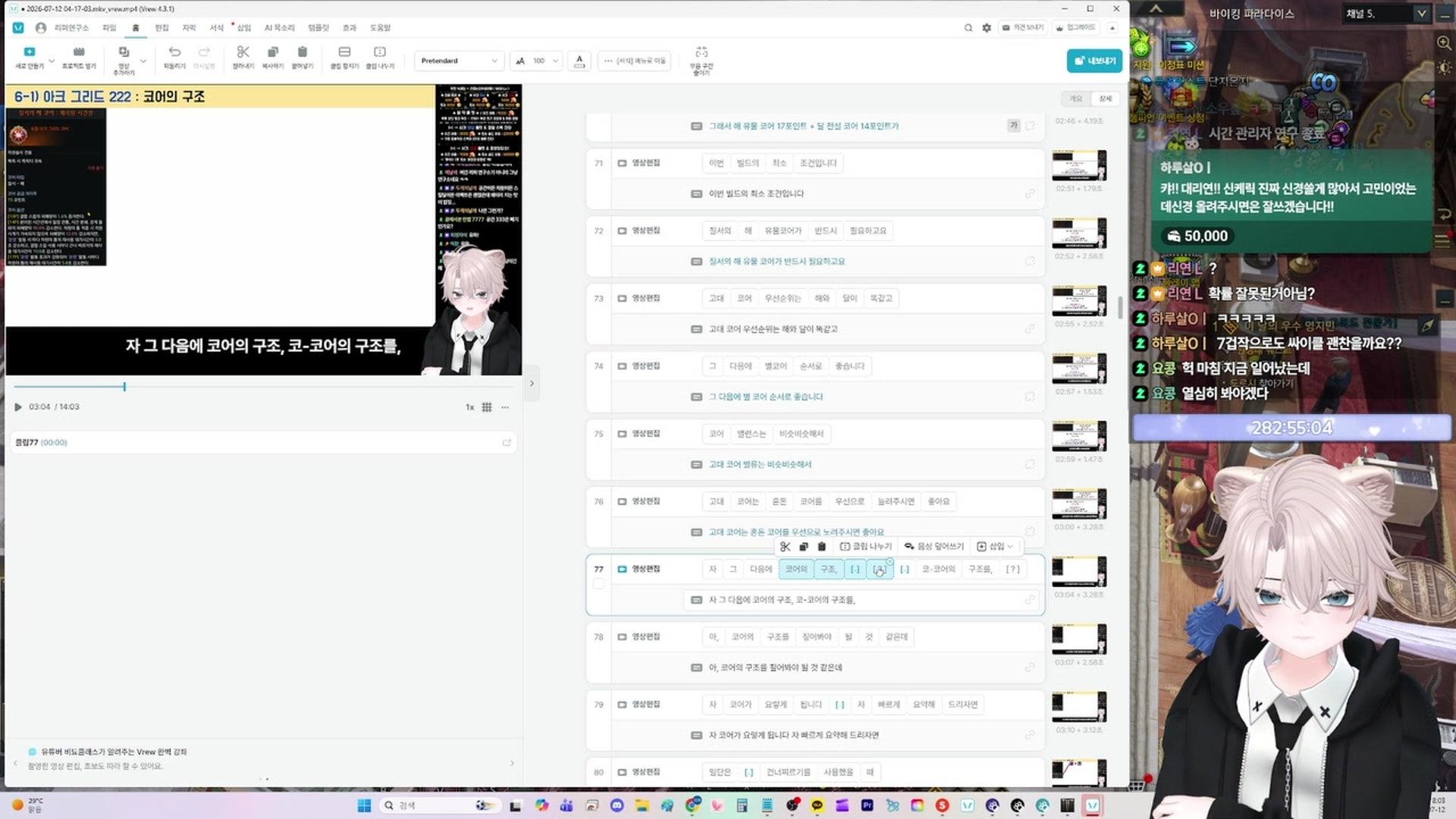Screen dimensions: 1456x819
Task: Open the AI 목소리 menu
Action: click(x=279, y=28)
